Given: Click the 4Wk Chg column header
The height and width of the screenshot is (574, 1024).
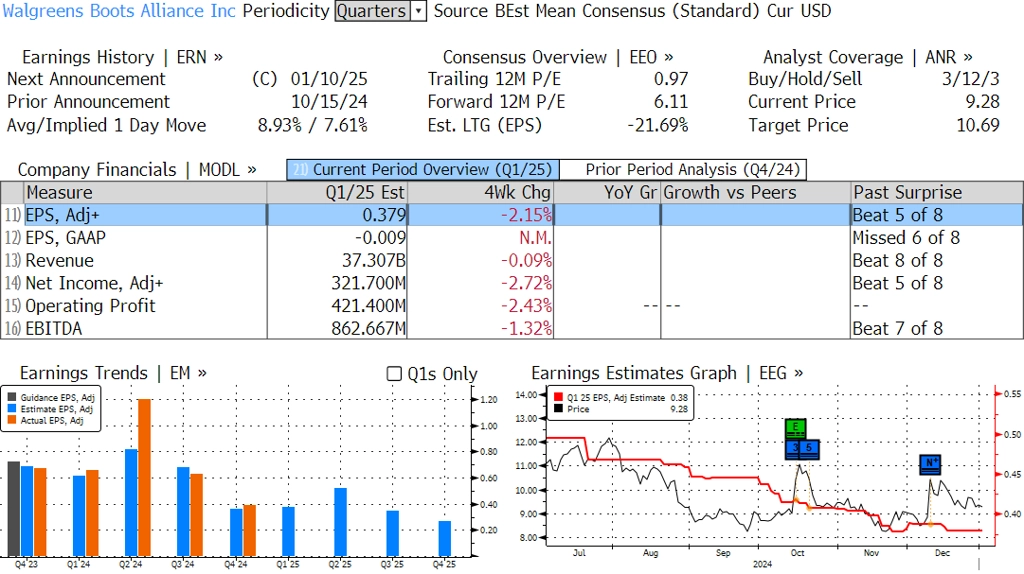Looking at the screenshot, I should [x=480, y=193].
